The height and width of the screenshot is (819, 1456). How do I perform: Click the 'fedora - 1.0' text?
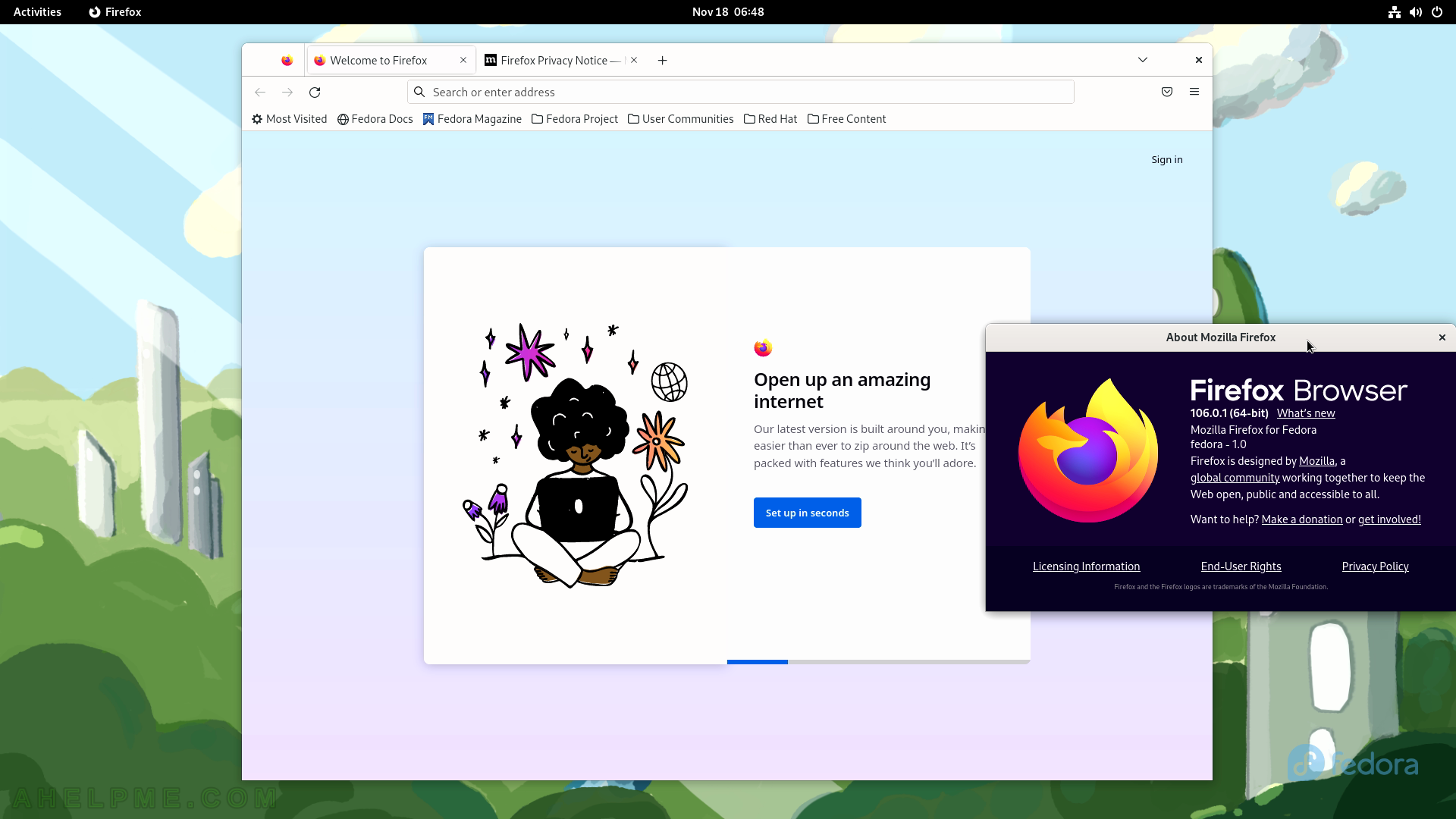tap(1219, 444)
